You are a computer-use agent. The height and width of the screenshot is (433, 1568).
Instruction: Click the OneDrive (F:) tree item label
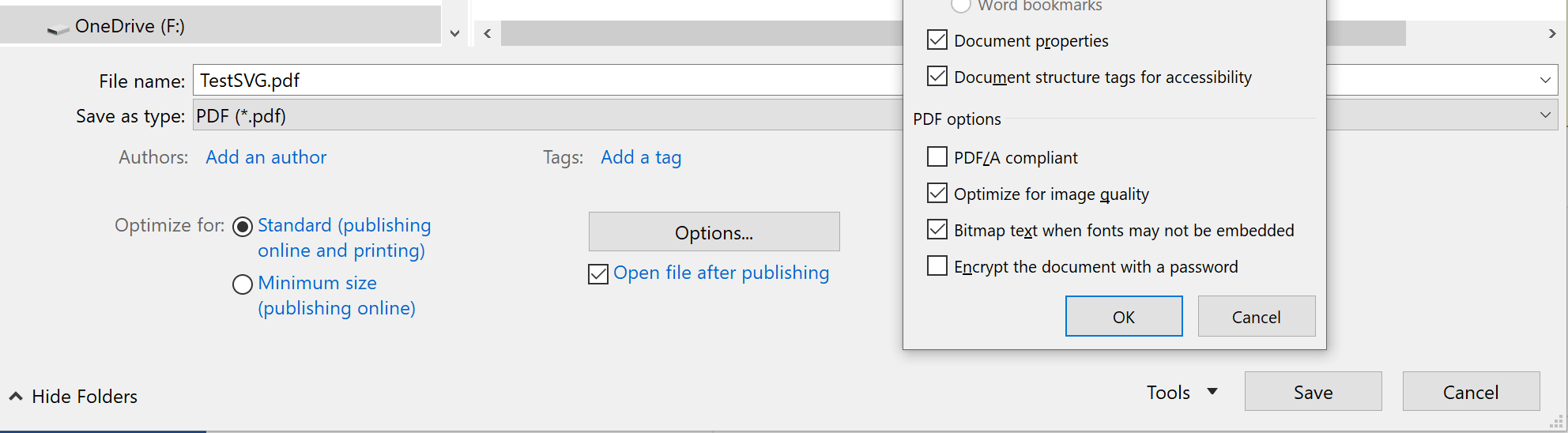coord(130,26)
